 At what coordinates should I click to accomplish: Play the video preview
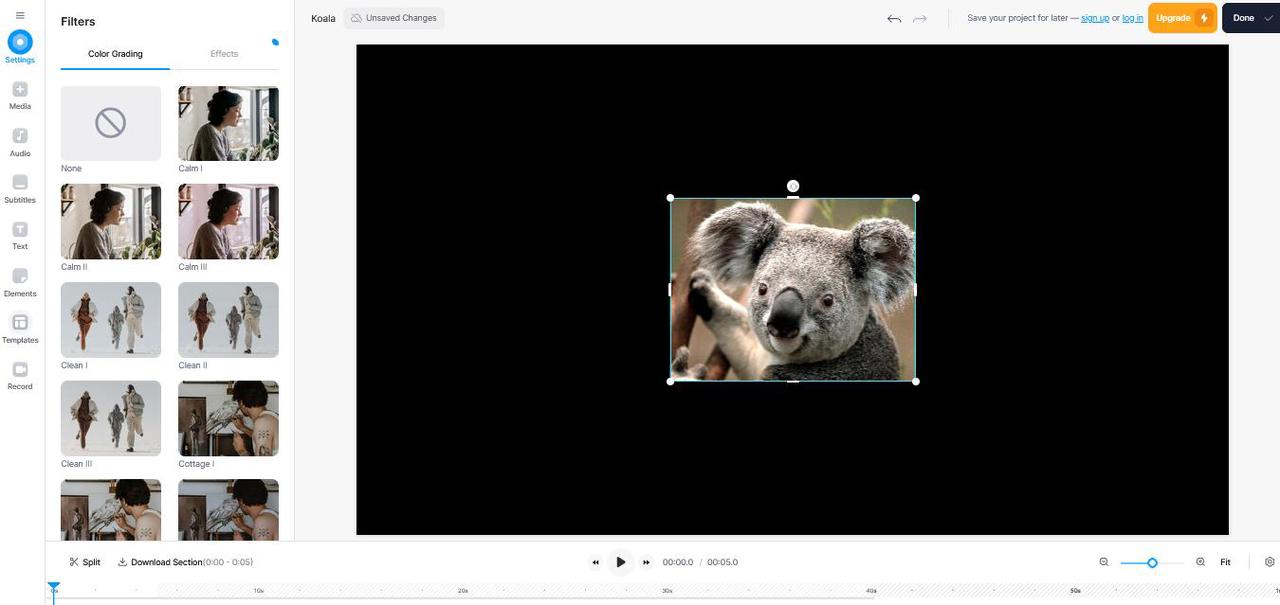(x=621, y=562)
